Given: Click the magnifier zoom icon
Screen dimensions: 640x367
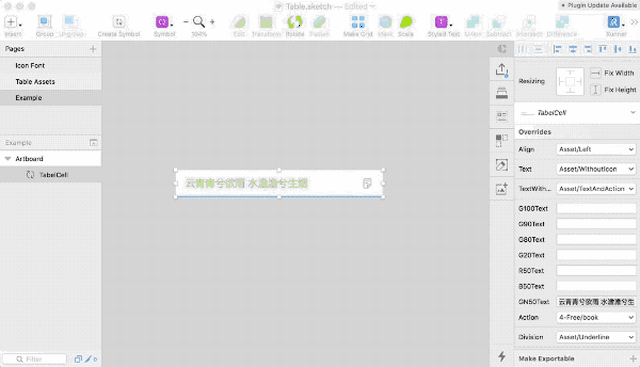Looking at the screenshot, I should pos(199,22).
